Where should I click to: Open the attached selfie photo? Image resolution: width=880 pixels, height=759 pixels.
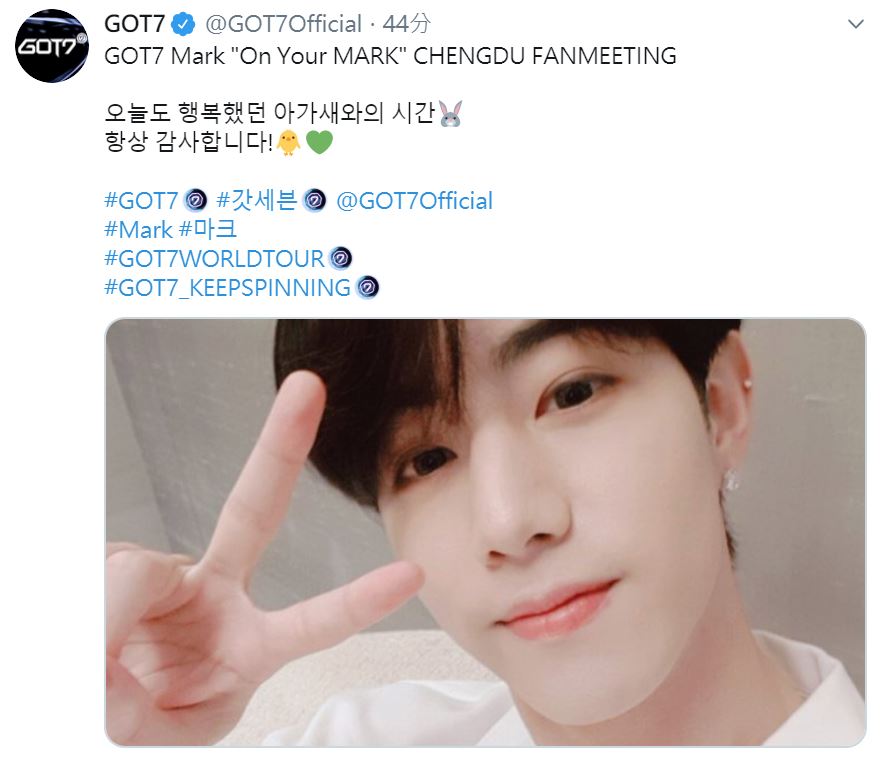pyautogui.click(x=485, y=532)
